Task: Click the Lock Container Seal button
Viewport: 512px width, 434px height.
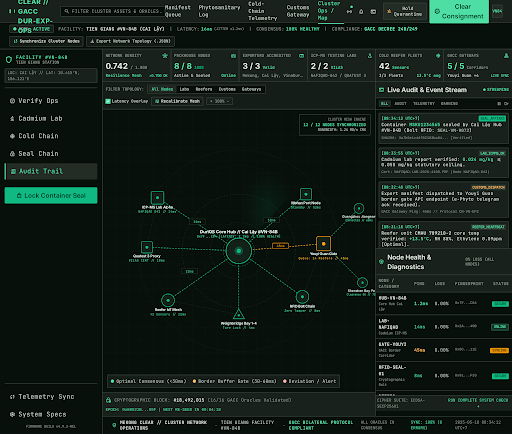Action: point(51,195)
